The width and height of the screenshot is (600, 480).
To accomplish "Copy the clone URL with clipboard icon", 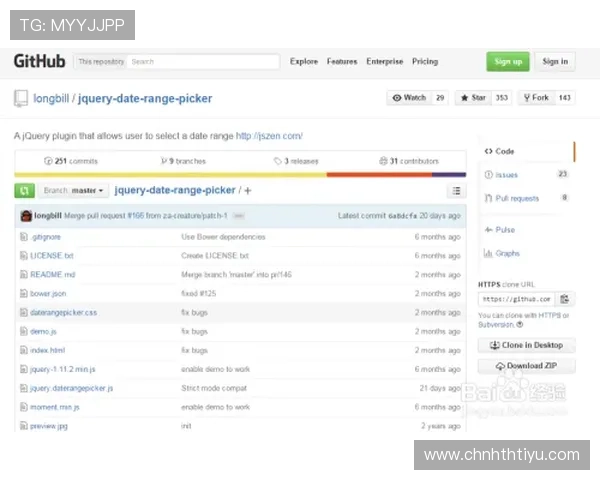I will coord(565,299).
